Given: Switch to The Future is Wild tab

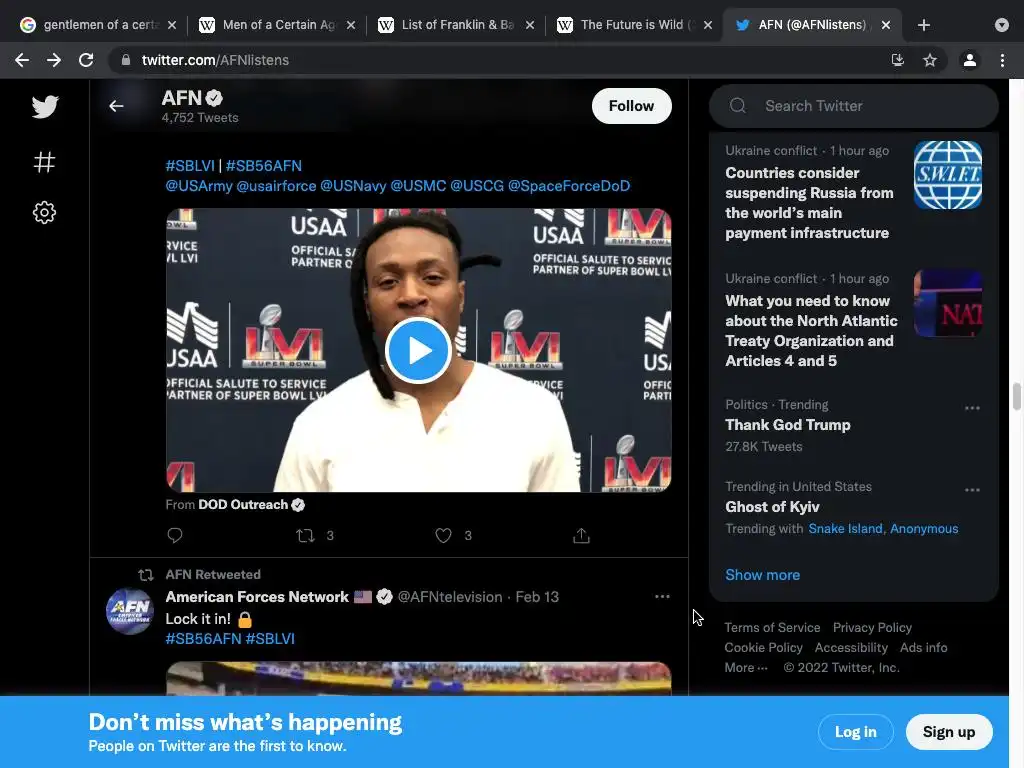Looking at the screenshot, I should pos(637,25).
